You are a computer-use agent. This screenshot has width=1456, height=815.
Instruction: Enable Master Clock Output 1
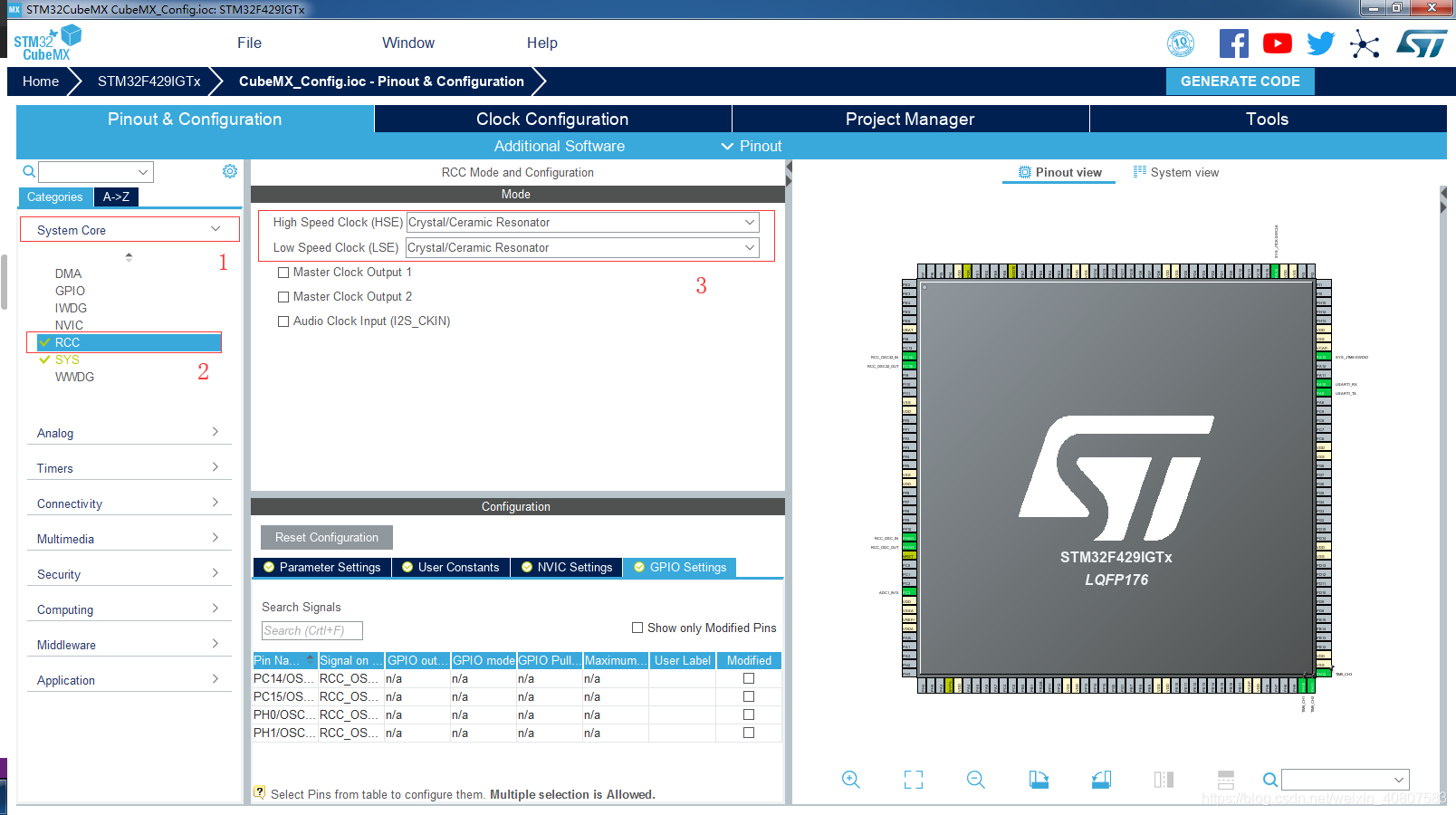pos(283,273)
